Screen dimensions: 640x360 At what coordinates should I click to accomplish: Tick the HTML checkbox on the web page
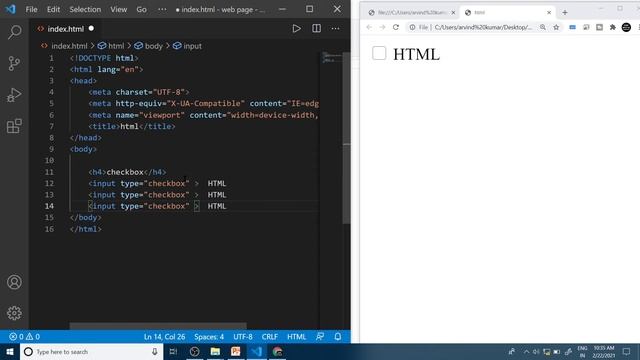(x=379, y=53)
